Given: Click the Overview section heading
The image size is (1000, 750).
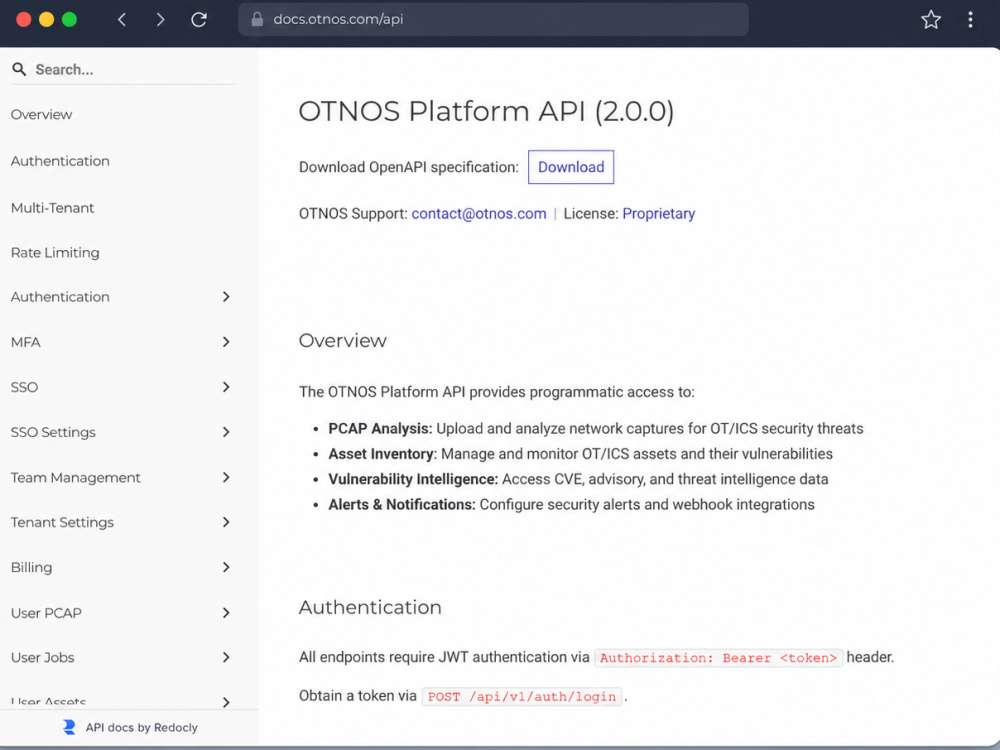Looking at the screenshot, I should [x=342, y=341].
